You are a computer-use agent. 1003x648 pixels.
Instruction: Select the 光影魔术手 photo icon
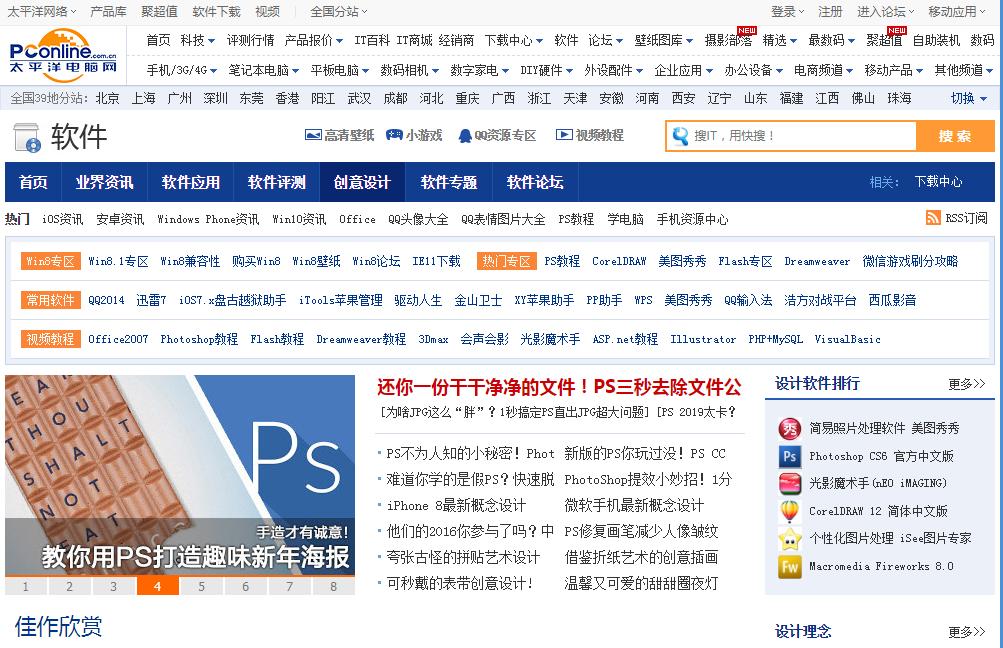coord(790,483)
